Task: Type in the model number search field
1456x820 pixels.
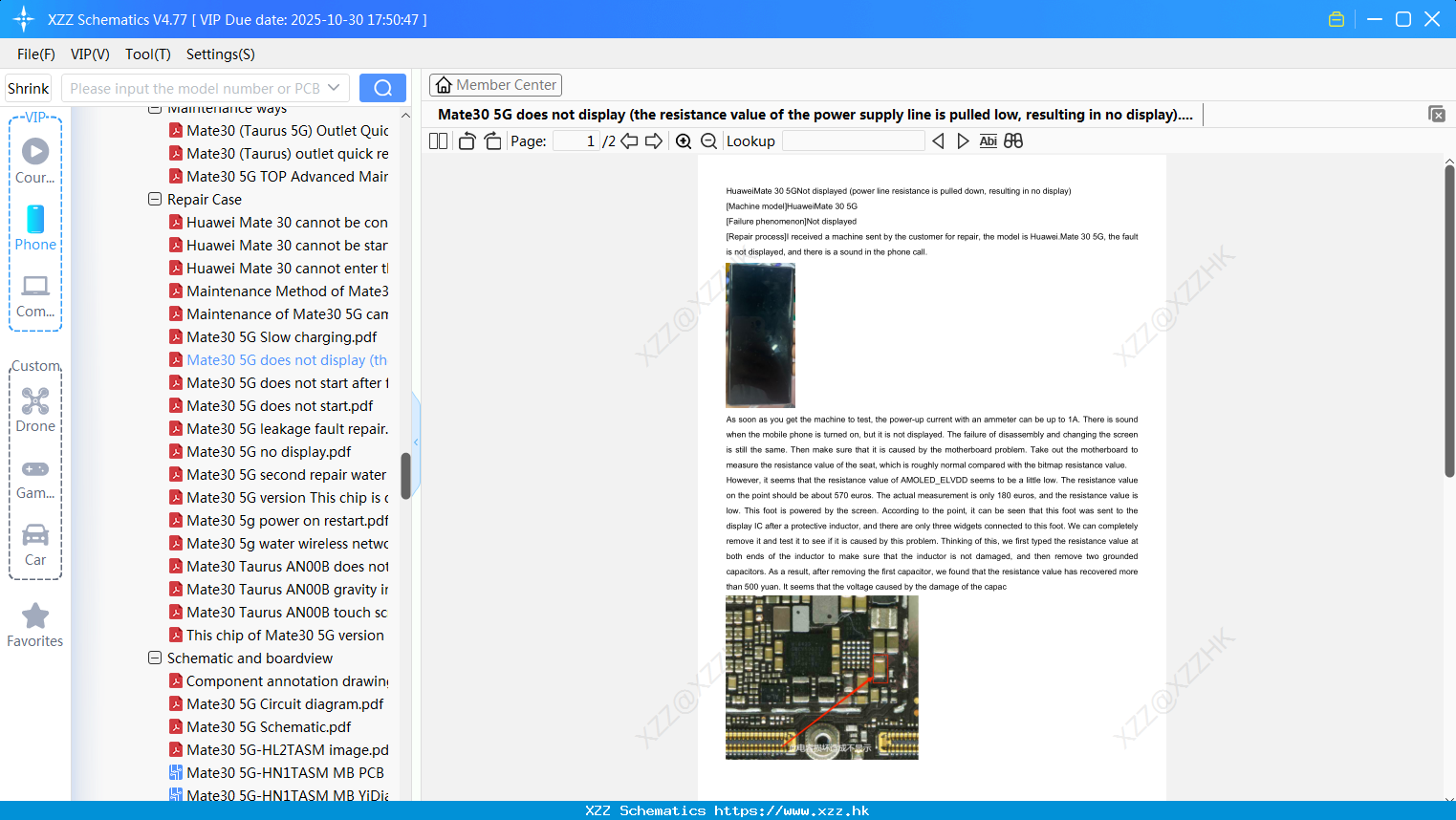Action: [194, 88]
